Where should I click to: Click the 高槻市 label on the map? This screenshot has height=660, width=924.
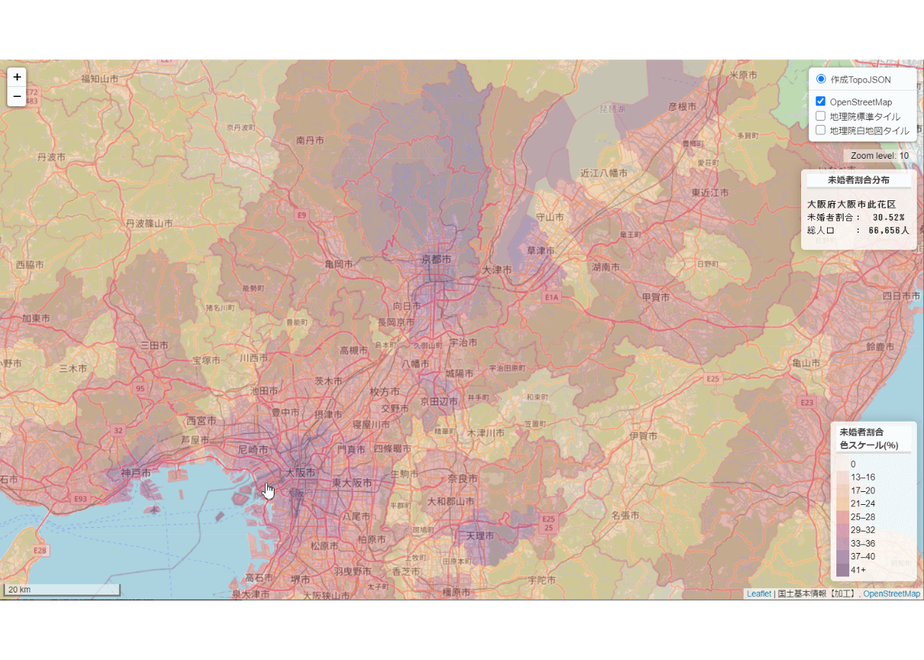(354, 350)
